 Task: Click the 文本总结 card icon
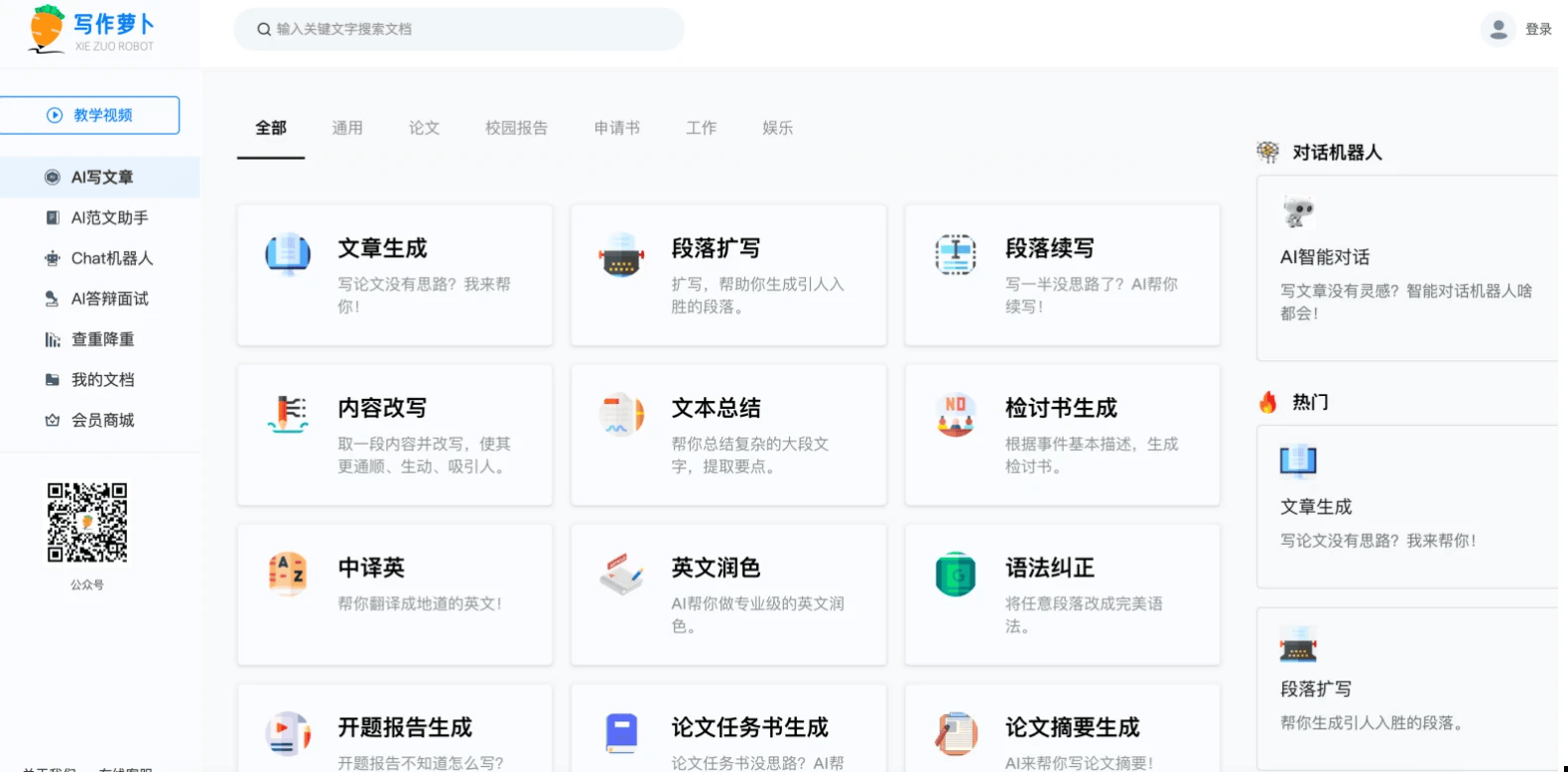click(x=621, y=414)
